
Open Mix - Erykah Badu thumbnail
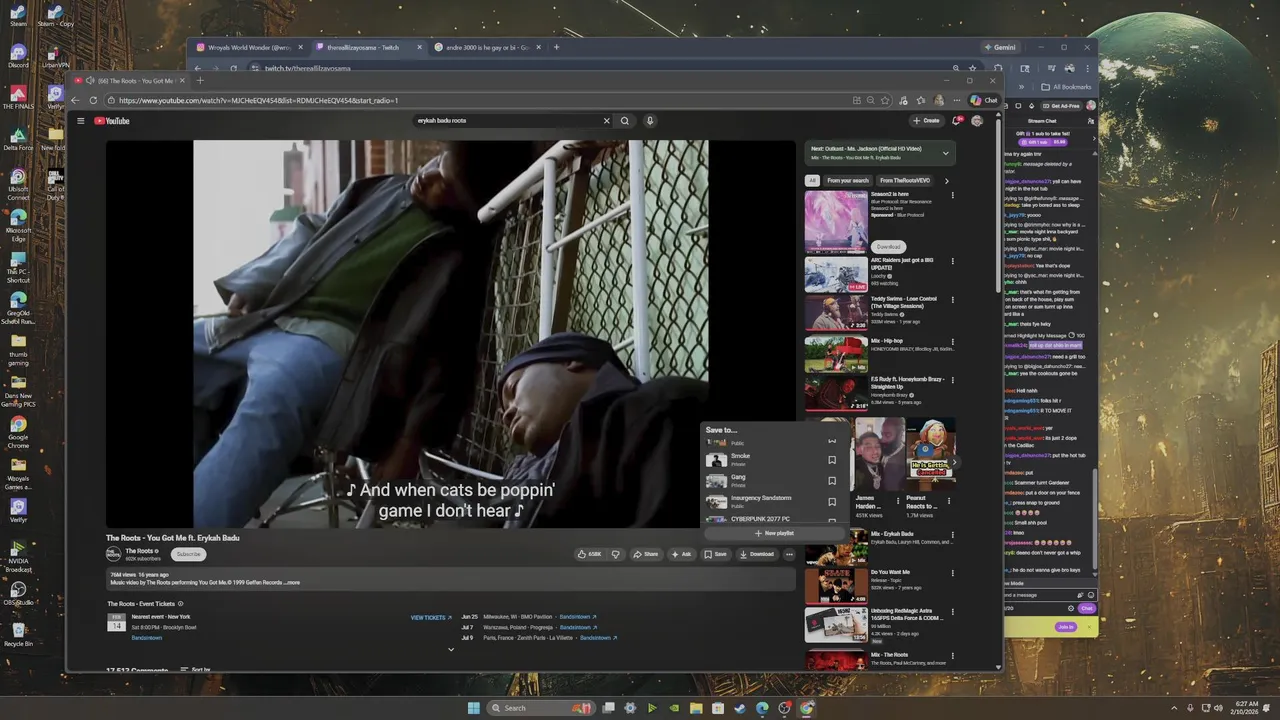[836, 547]
